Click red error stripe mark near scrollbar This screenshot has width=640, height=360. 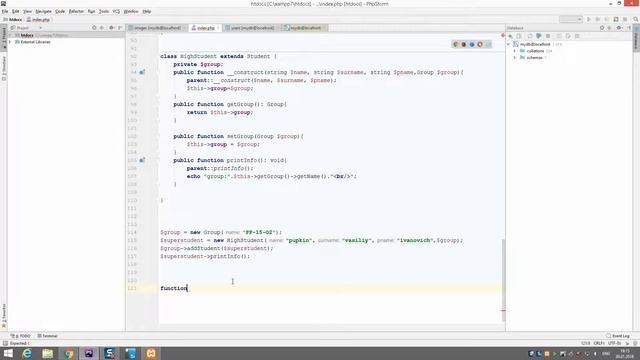click(x=503, y=311)
